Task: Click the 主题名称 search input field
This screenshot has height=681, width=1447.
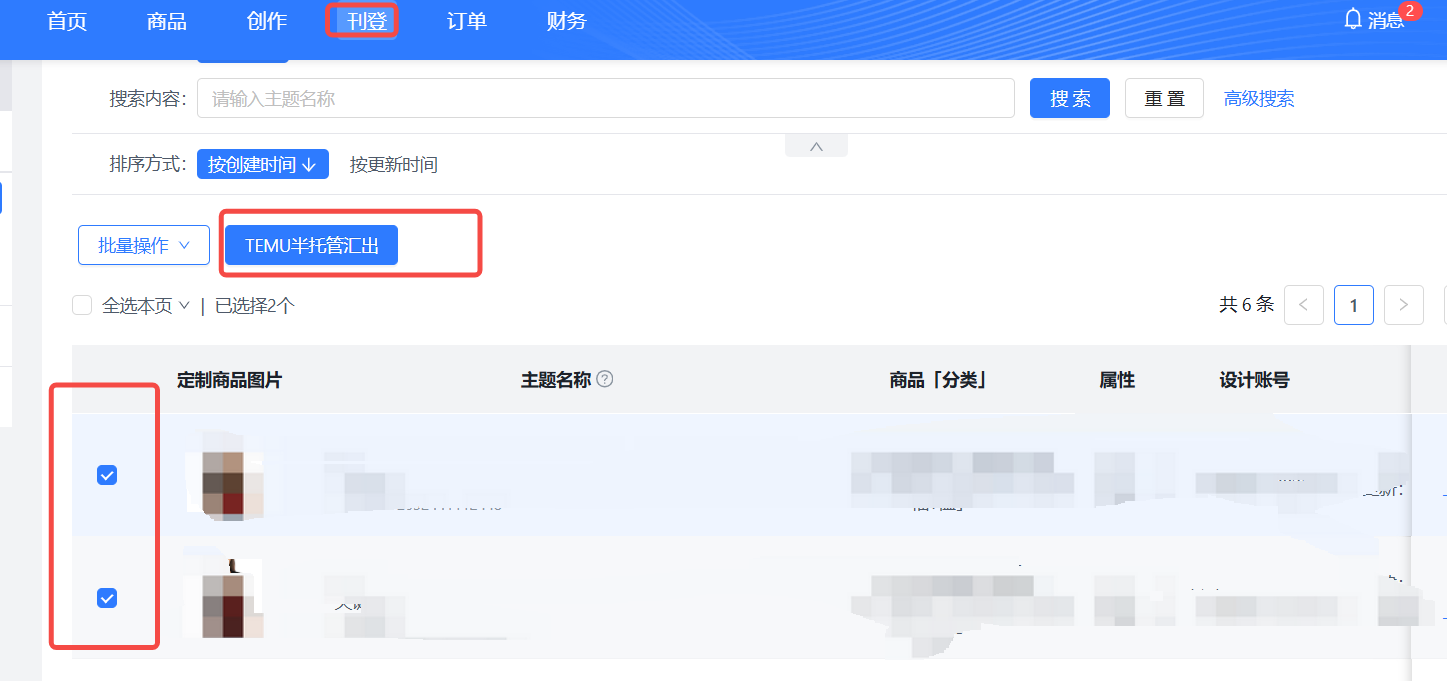Action: pyautogui.click(x=606, y=97)
